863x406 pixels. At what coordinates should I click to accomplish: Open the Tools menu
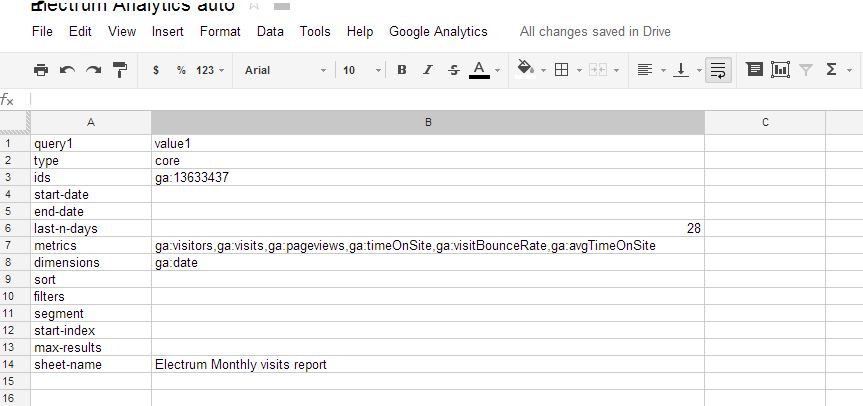(315, 31)
